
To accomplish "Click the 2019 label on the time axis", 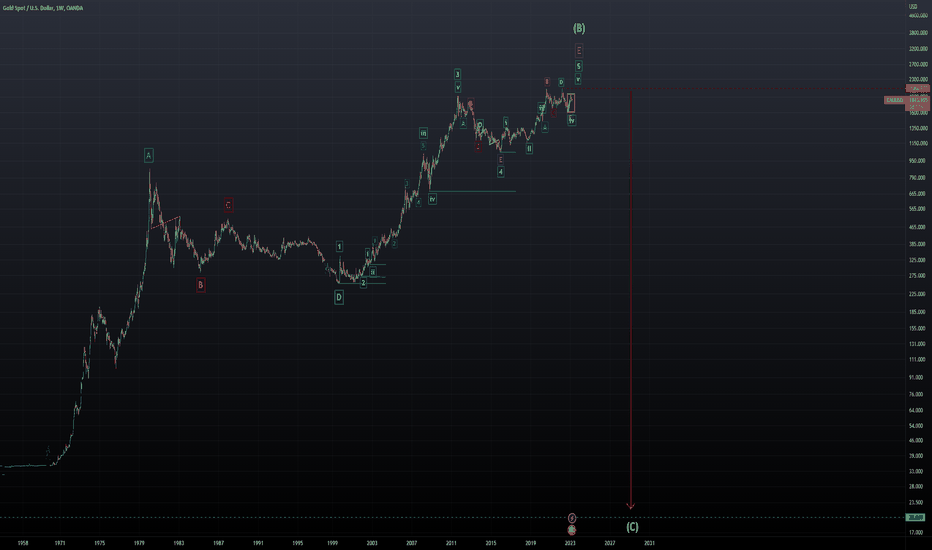I will click(x=530, y=543).
